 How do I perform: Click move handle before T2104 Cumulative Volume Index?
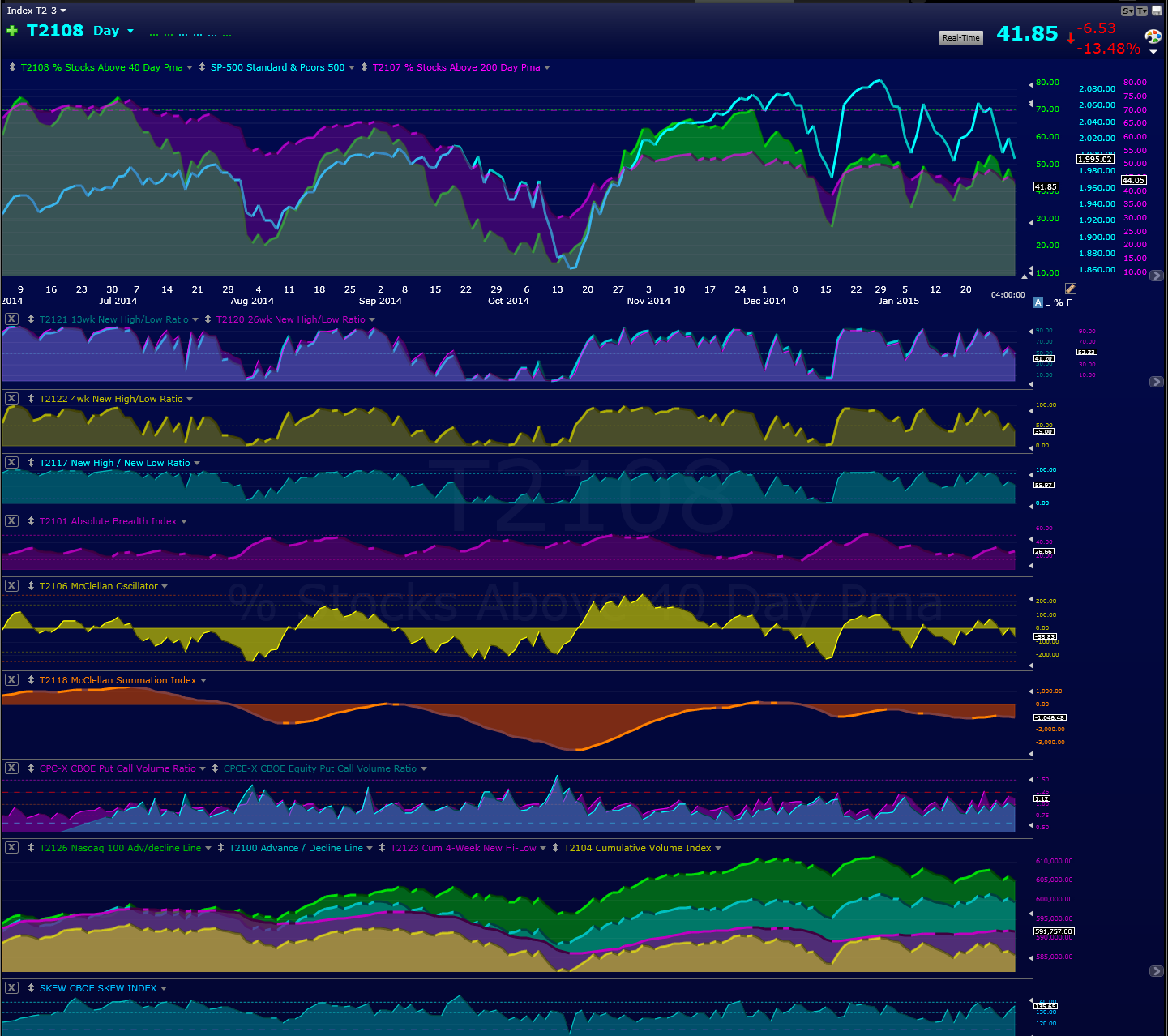(555, 848)
